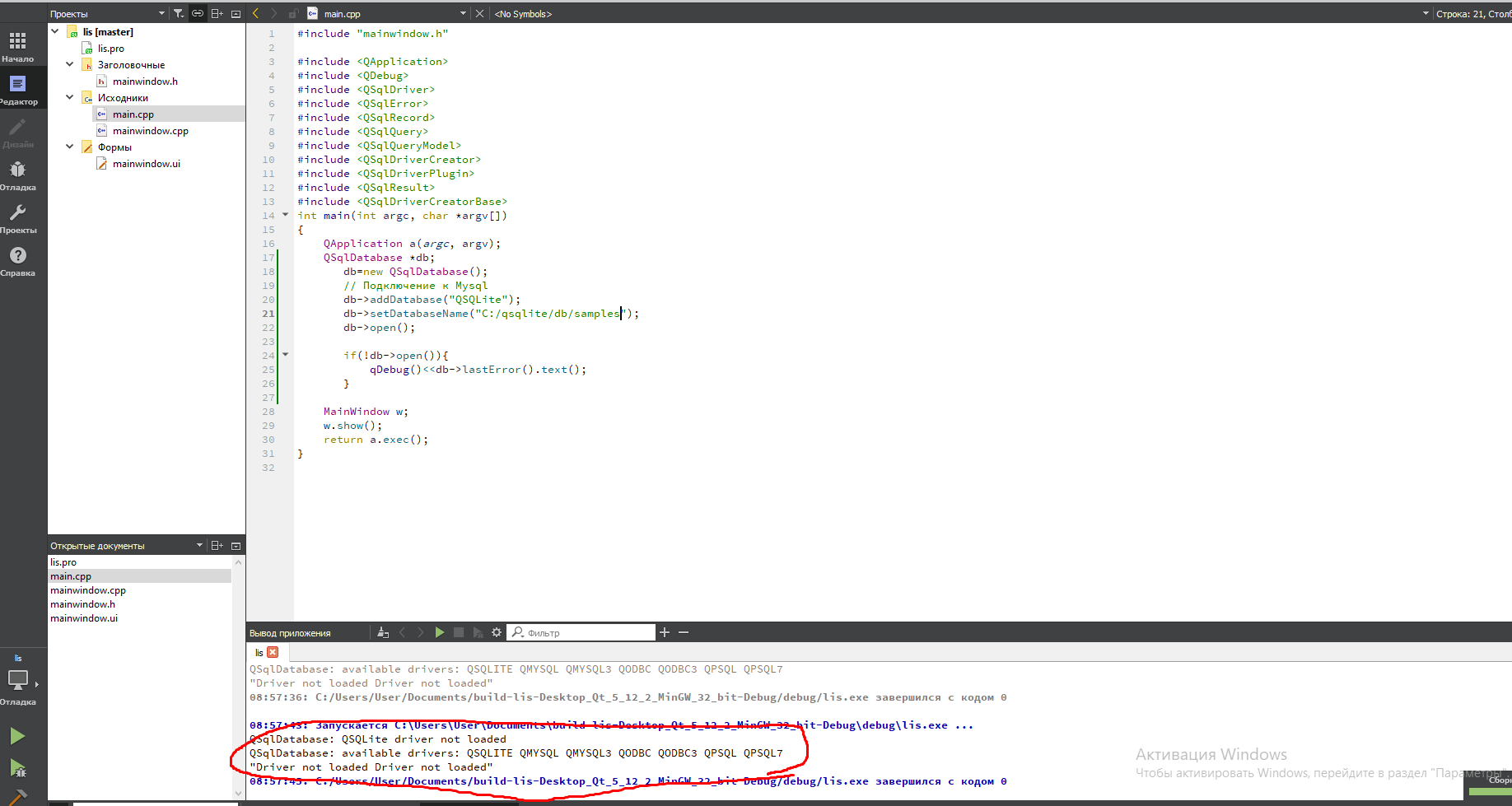Split the Projects side panel
This screenshot has width=1512, height=806.
(217, 13)
